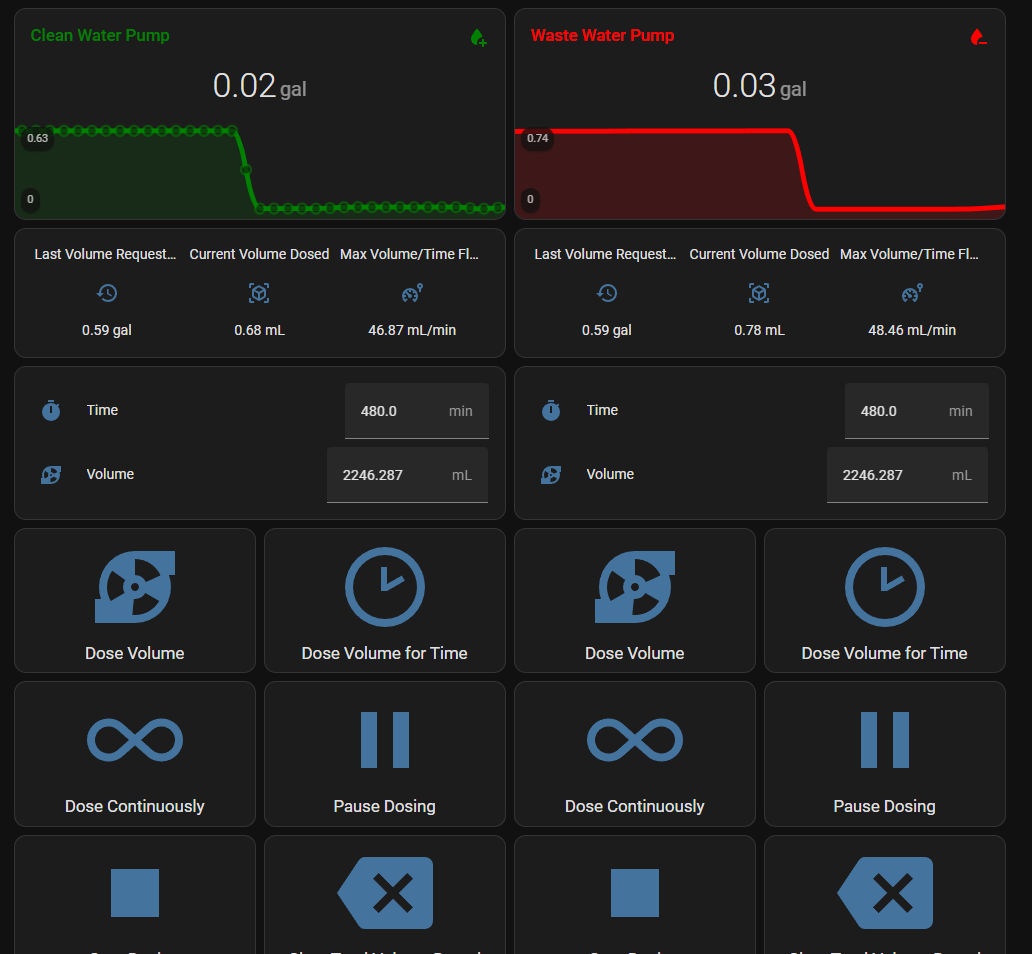Click the pump icon in Clean Water Pump's Volume row

(51, 475)
